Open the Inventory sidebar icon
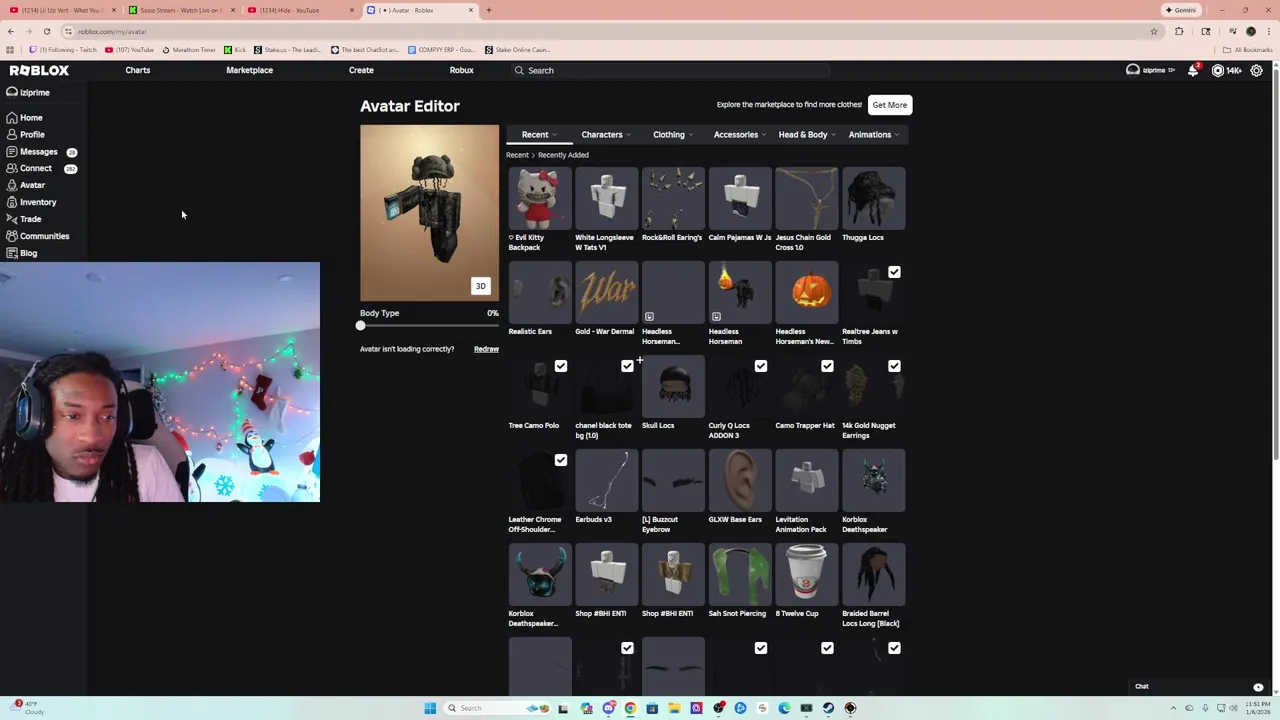The height and width of the screenshot is (720, 1280). point(11,202)
